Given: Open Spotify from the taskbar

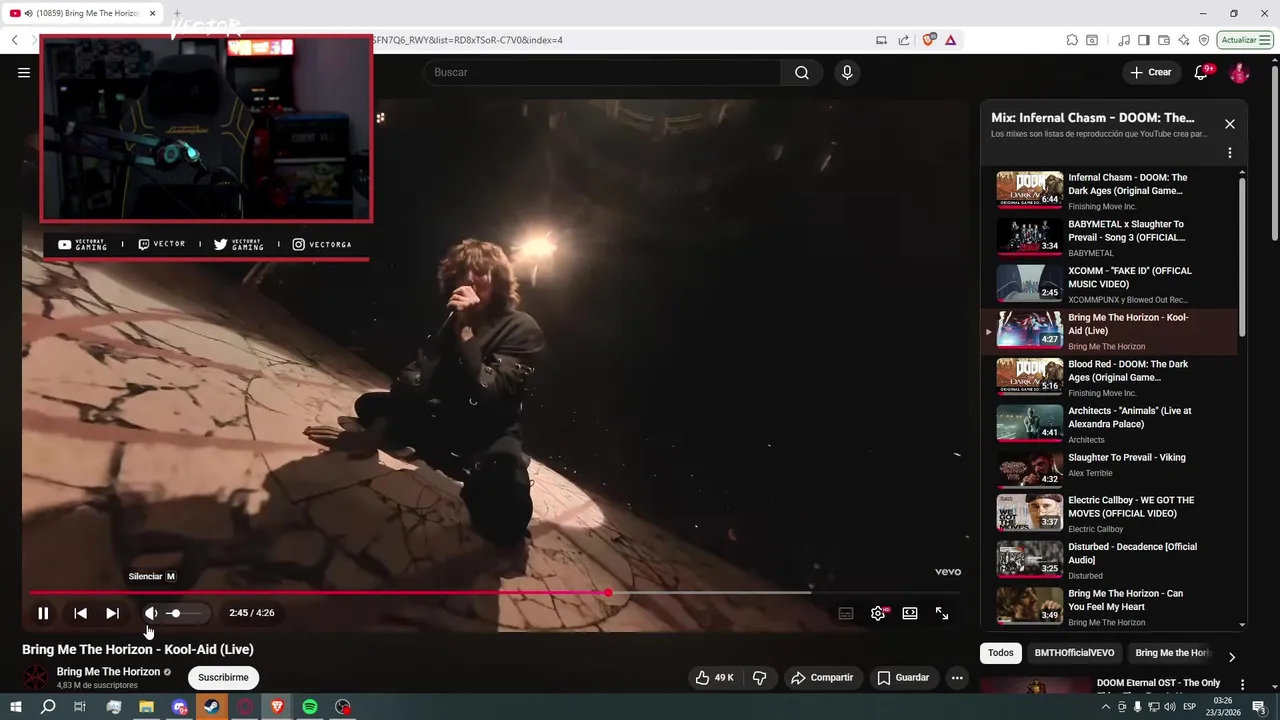Looking at the screenshot, I should click(x=310, y=707).
